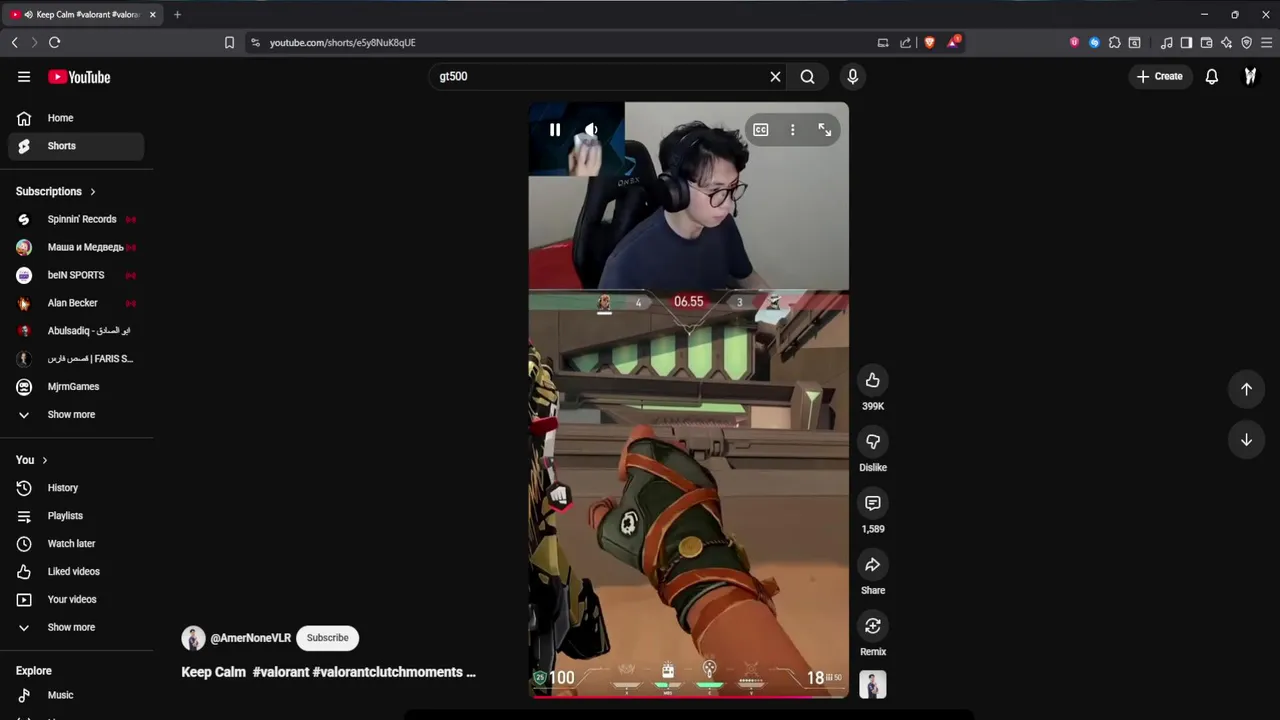Open Spinnin' Records subscription
The width and height of the screenshot is (1280, 720).
76,219
